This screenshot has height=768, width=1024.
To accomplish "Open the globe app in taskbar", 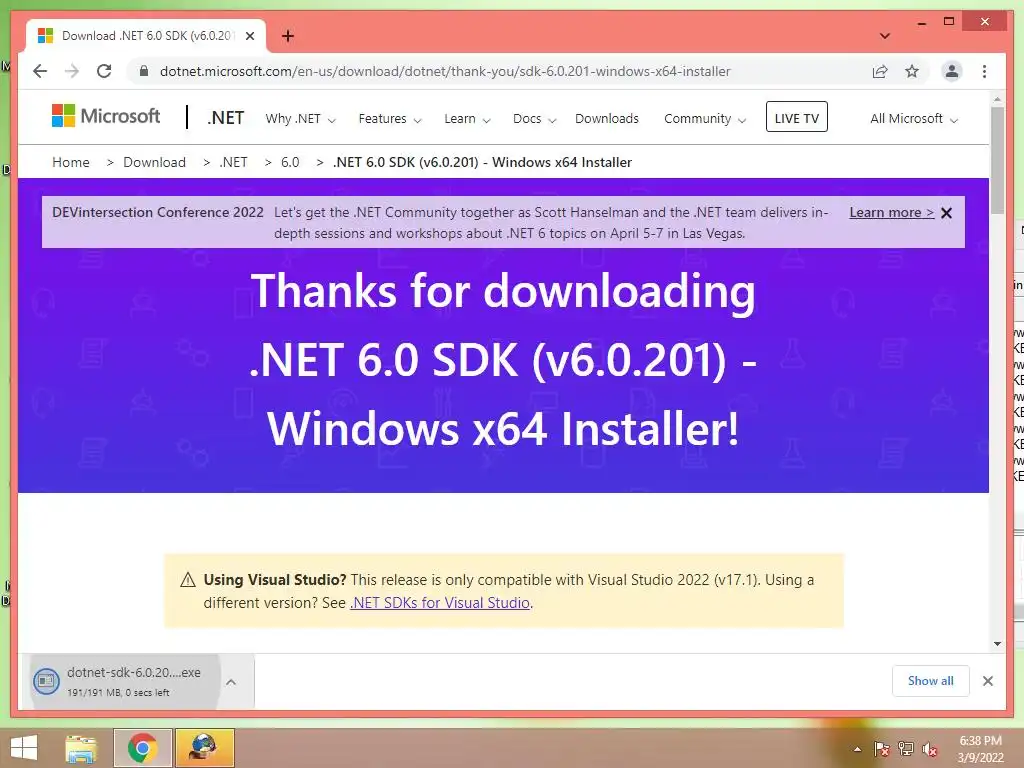I will click(x=204, y=748).
